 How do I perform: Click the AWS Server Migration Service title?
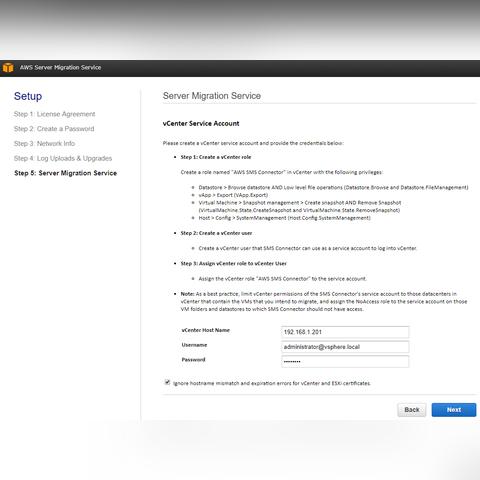click(x=60, y=67)
